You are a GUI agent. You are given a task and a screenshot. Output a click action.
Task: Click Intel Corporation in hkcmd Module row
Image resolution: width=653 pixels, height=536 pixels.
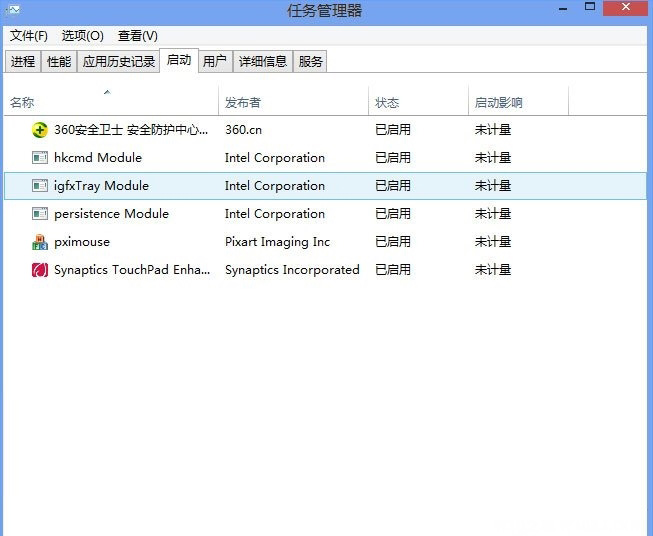pos(275,158)
